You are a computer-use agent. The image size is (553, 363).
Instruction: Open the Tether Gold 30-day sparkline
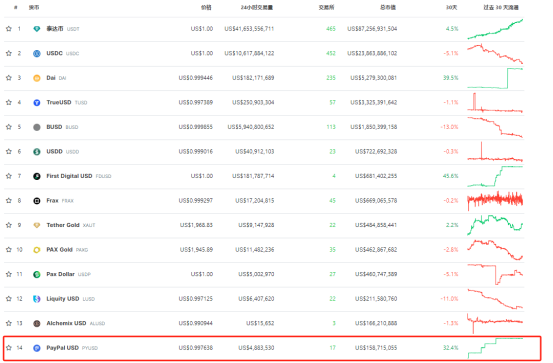pyautogui.click(x=495, y=225)
